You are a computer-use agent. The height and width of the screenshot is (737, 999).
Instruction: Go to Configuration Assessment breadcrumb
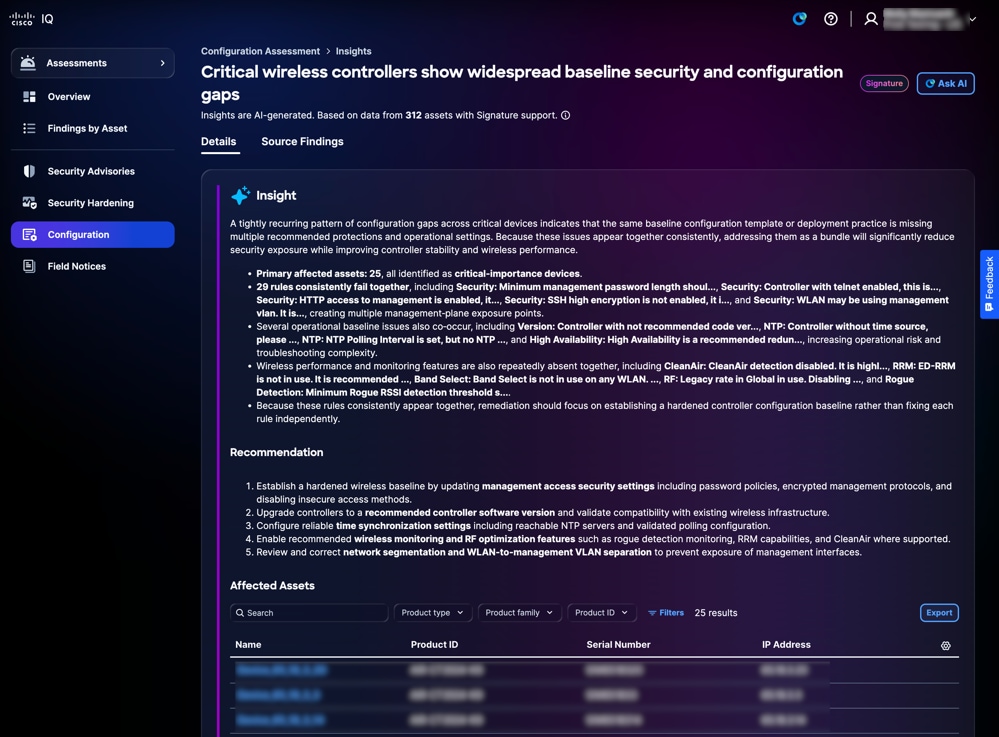click(x=261, y=52)
